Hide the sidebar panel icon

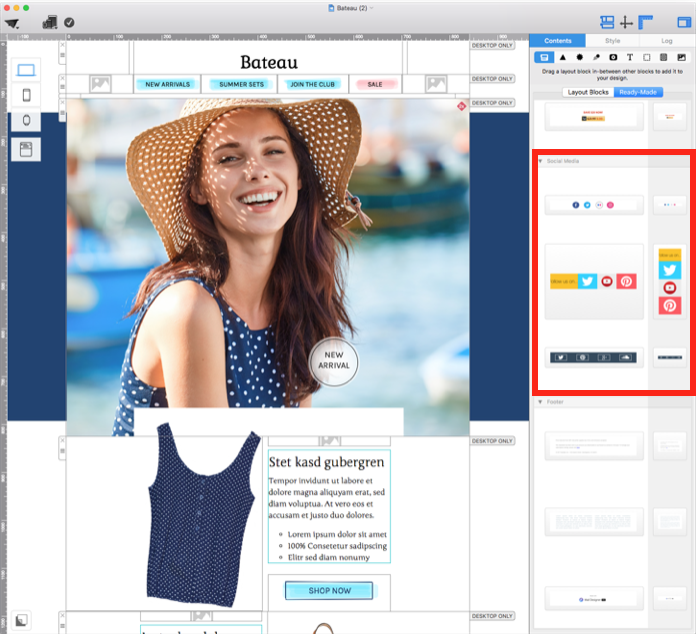click(684, 22)
